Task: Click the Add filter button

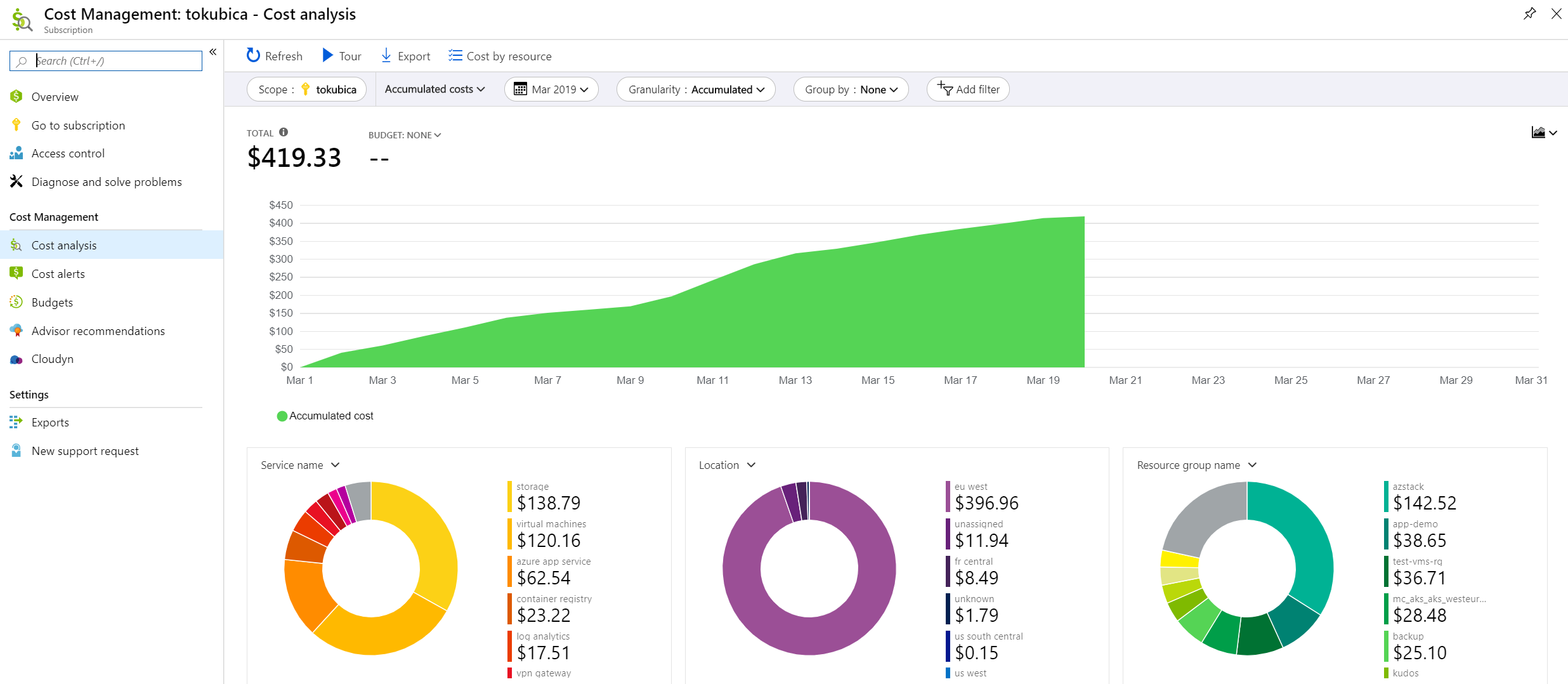Action: click(968, 89)
